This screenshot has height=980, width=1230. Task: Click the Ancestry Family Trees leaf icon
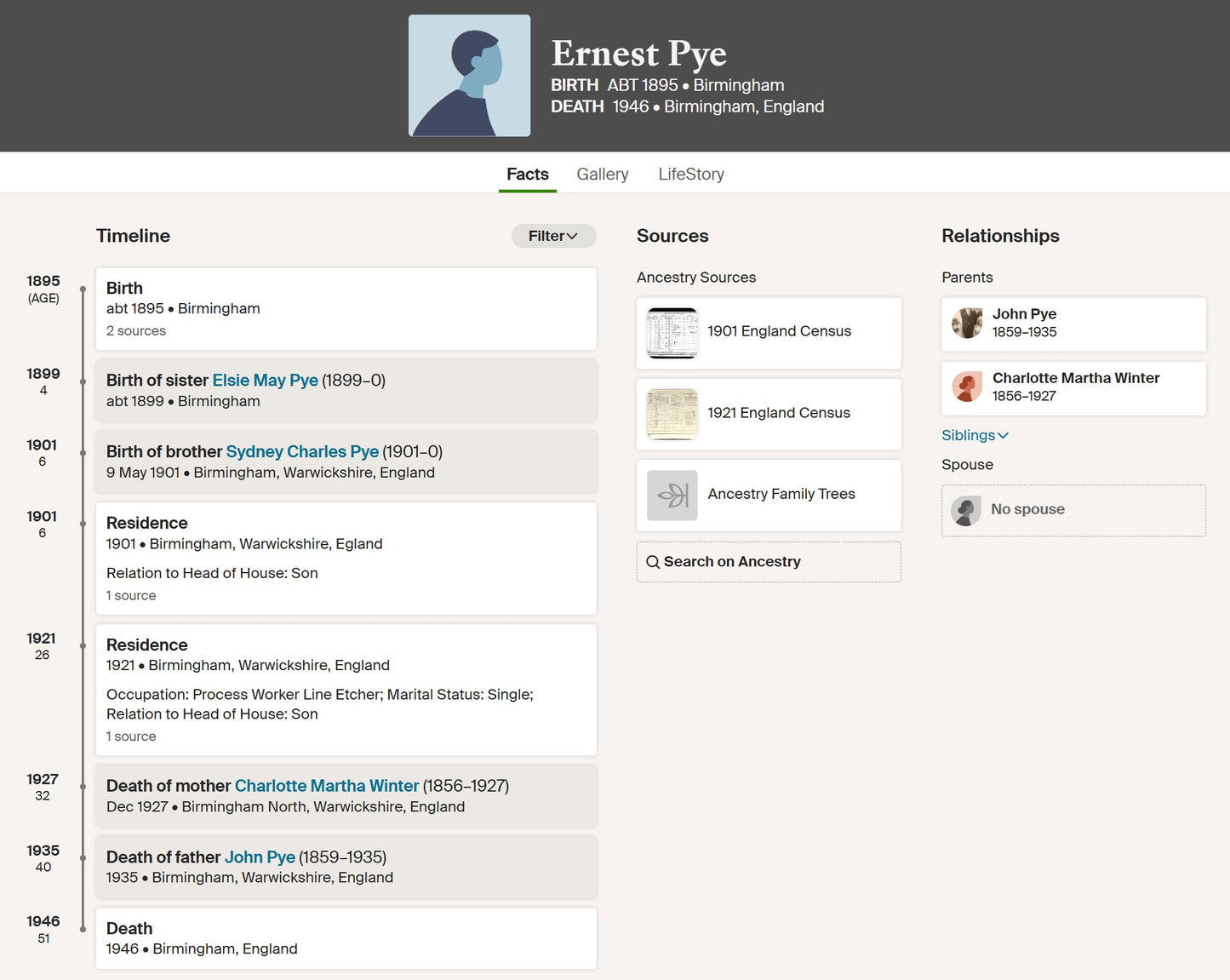[x=672, y=496]
